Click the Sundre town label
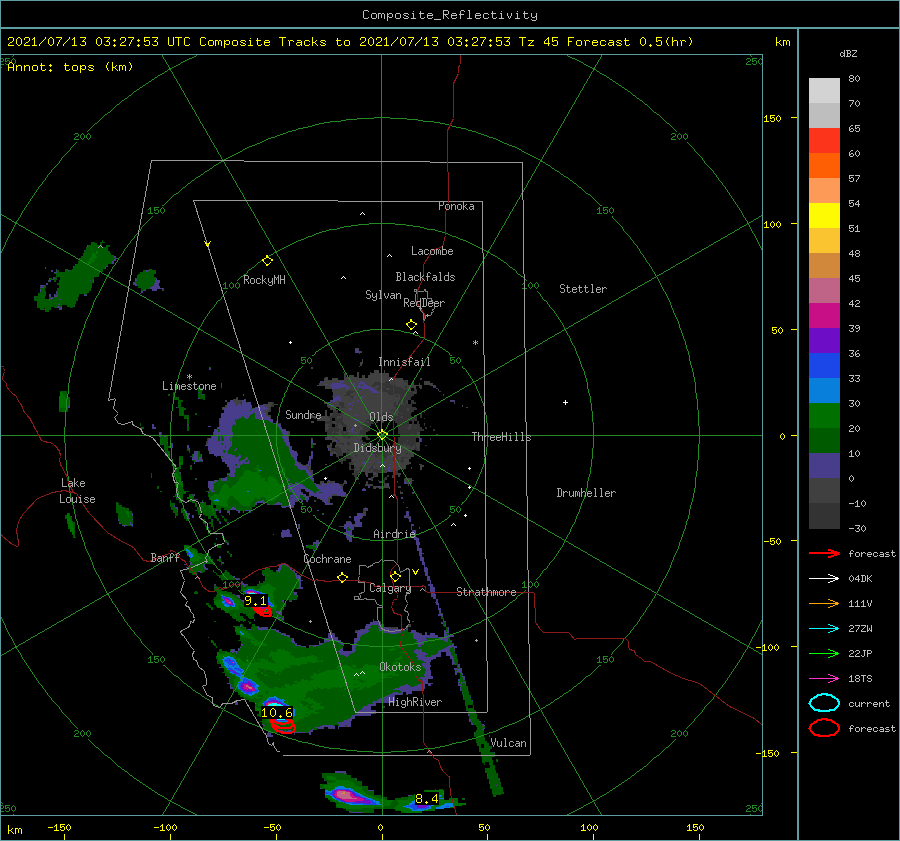 (303, 414)
